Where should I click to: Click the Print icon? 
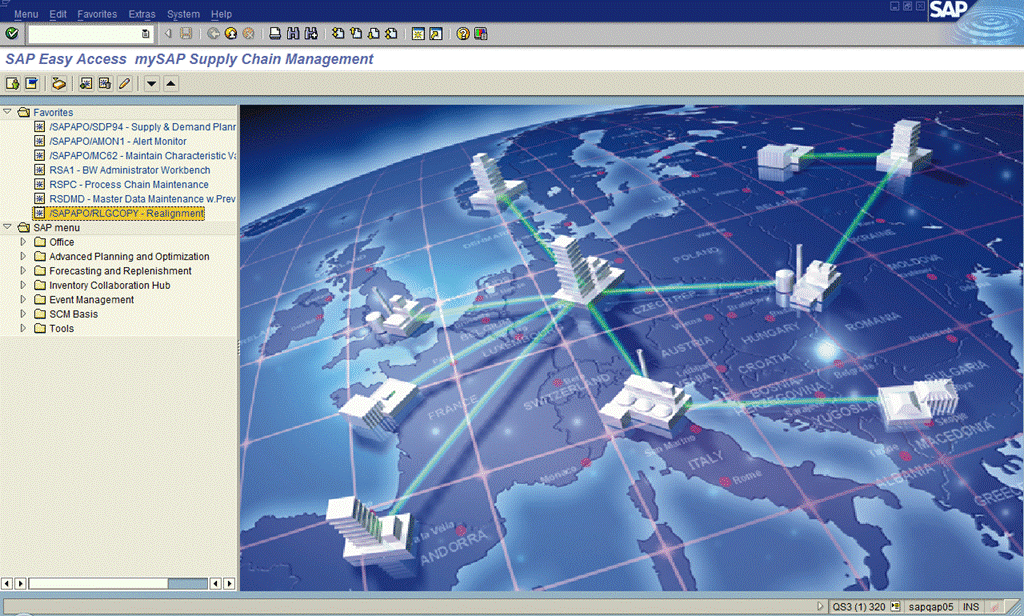click(x=276, y=33)
